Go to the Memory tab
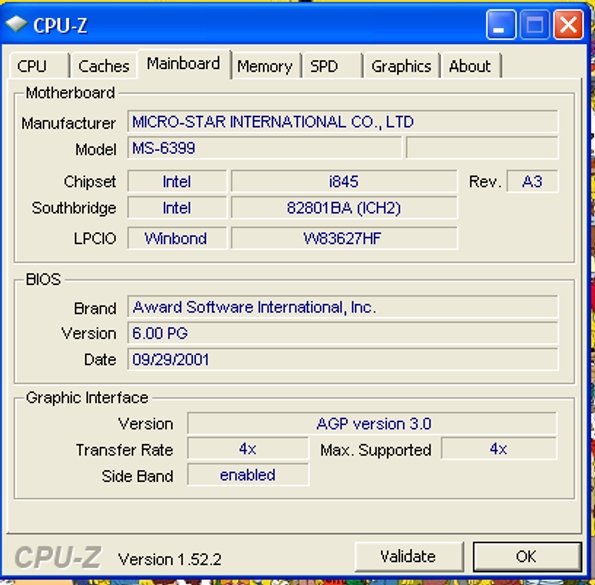 265,66
